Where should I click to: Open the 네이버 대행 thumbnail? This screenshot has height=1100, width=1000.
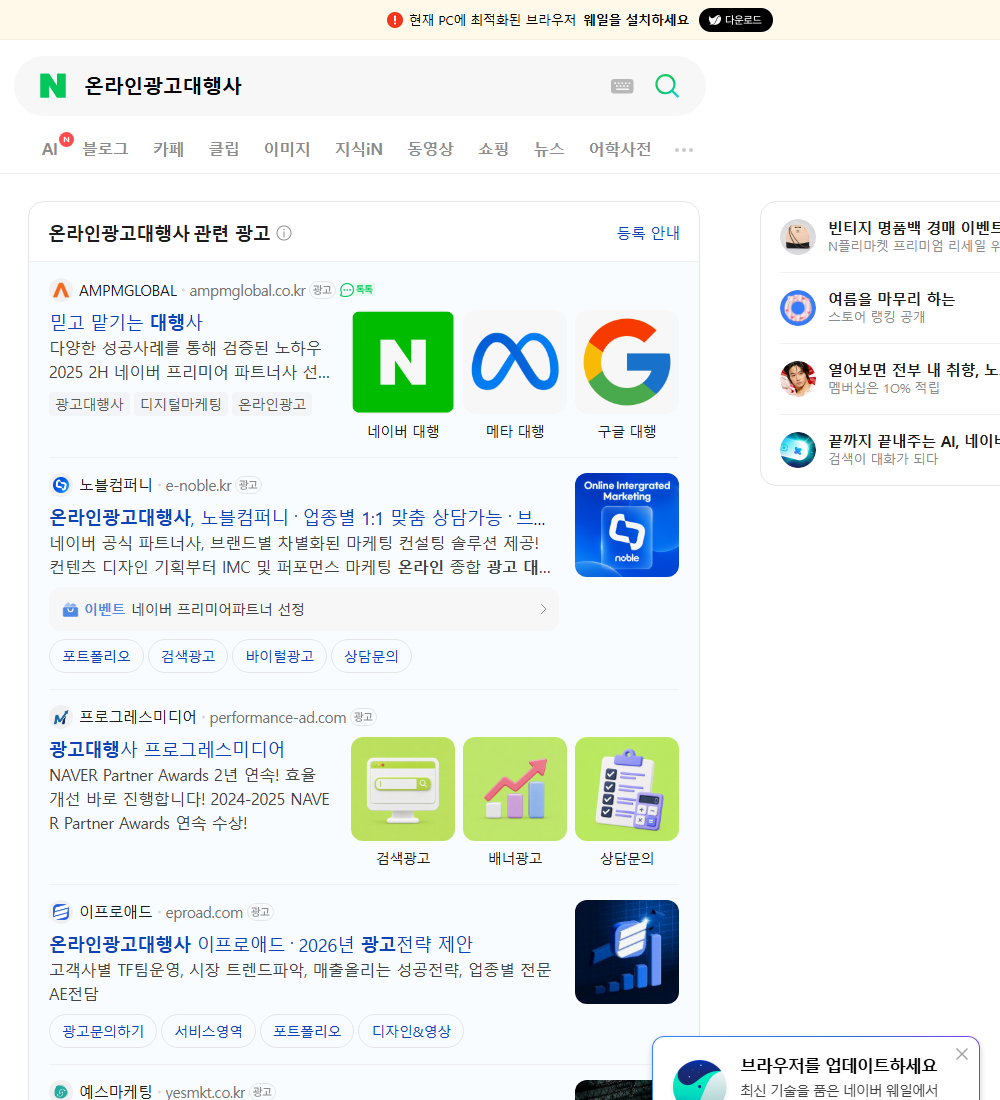click(403, 362)
